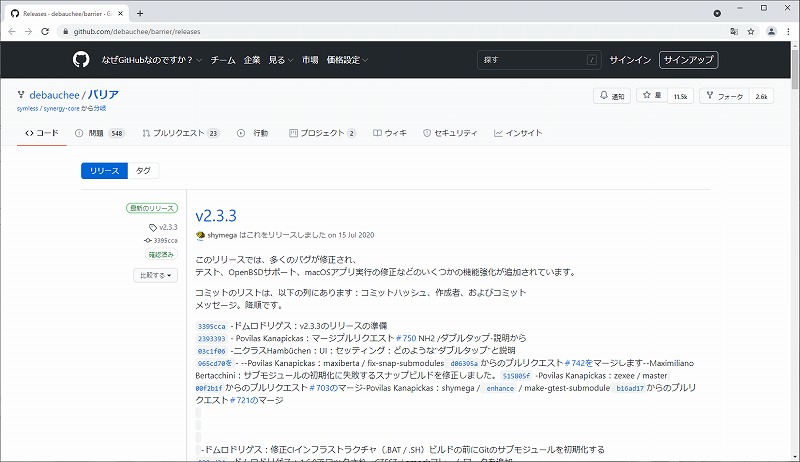Click the page vertical scrollbar thumb
800x462 pixels.
[x=795, y=70]
